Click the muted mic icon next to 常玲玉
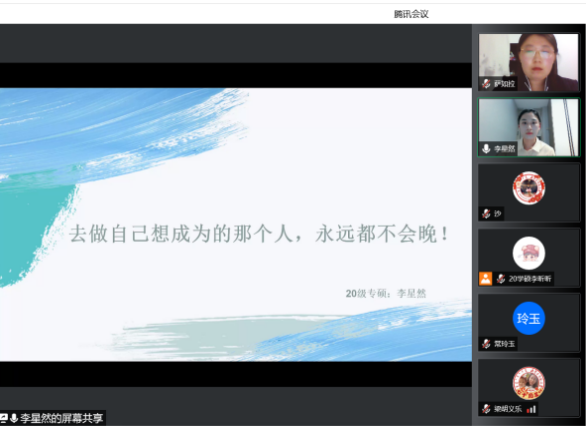The width and height of the screenshot is (586, 427). click(486, 344)
